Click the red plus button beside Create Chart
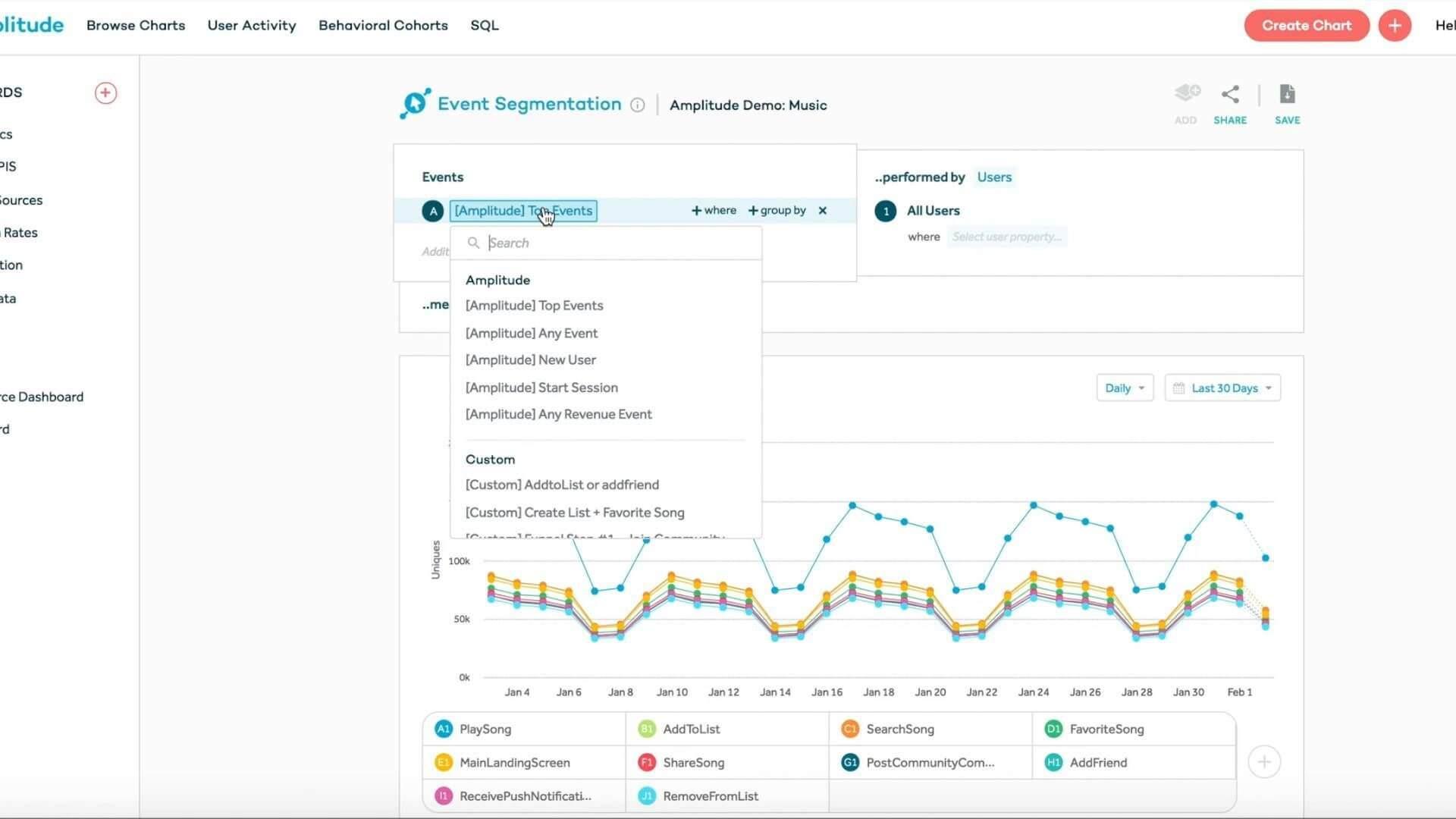Image resolution: width=1456 pixels, height=819 pixels. 1395,26
